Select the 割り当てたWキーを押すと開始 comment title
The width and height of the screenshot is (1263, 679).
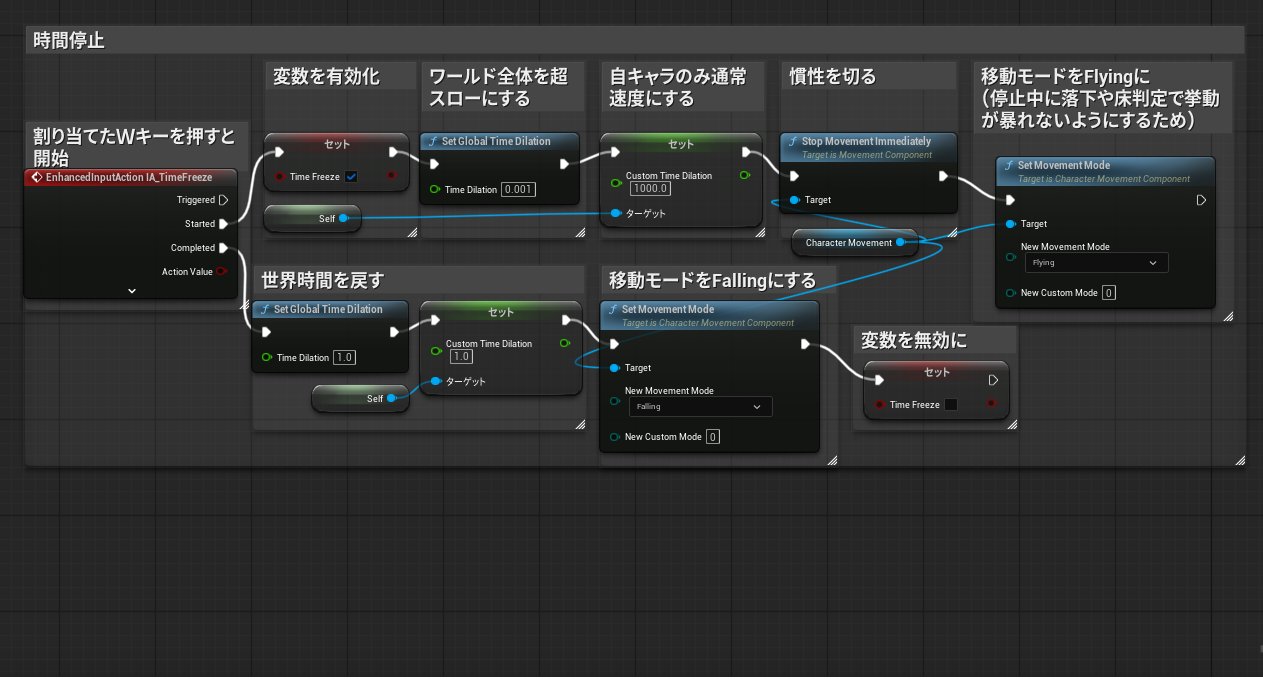coord(134,147)
